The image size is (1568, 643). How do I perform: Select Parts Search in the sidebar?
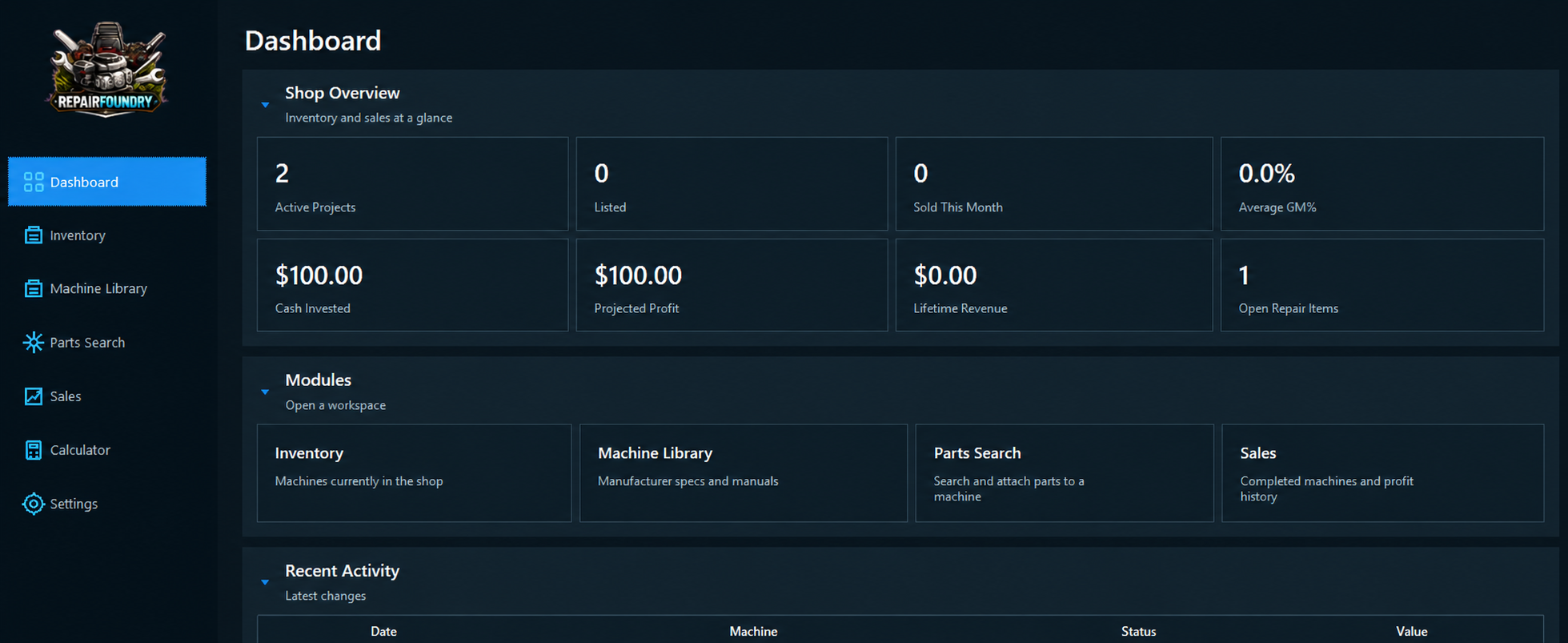(107, 343)
